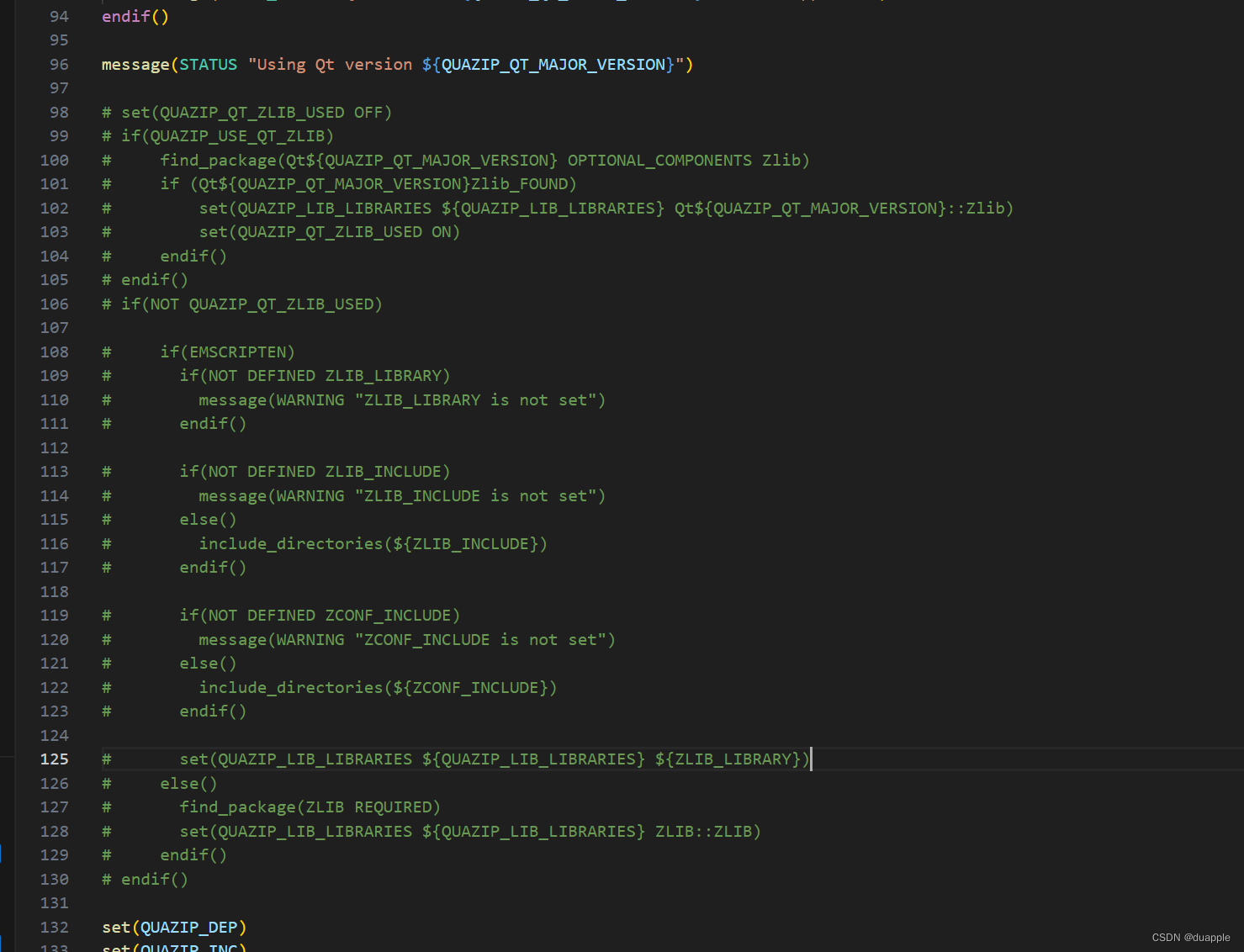Click '"ZCONF_INCLUDE is not set"' warning on line 120
This screenshot has width=1244, height=952.
tap(480, 640)
